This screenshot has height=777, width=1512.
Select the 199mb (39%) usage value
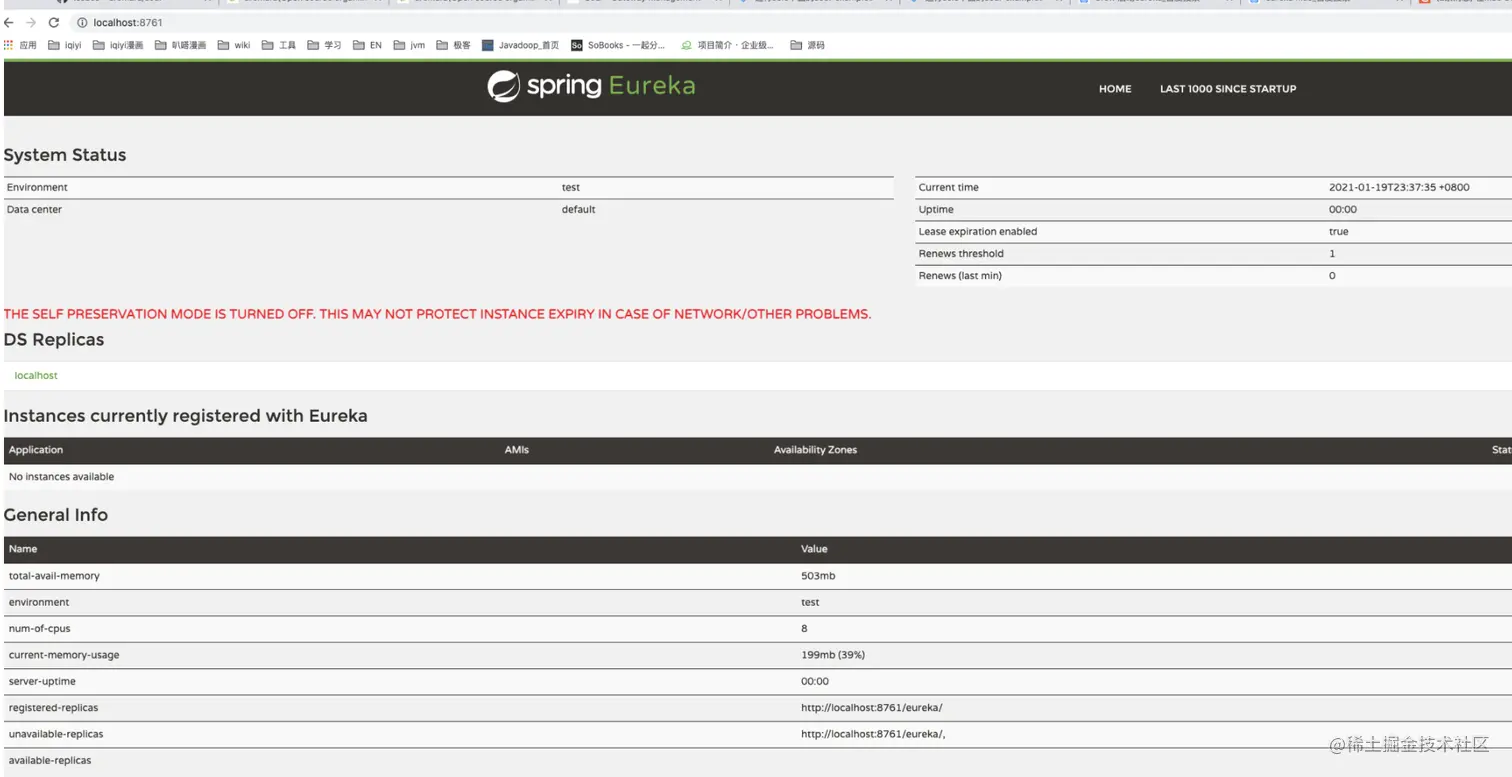coord(833,655)
